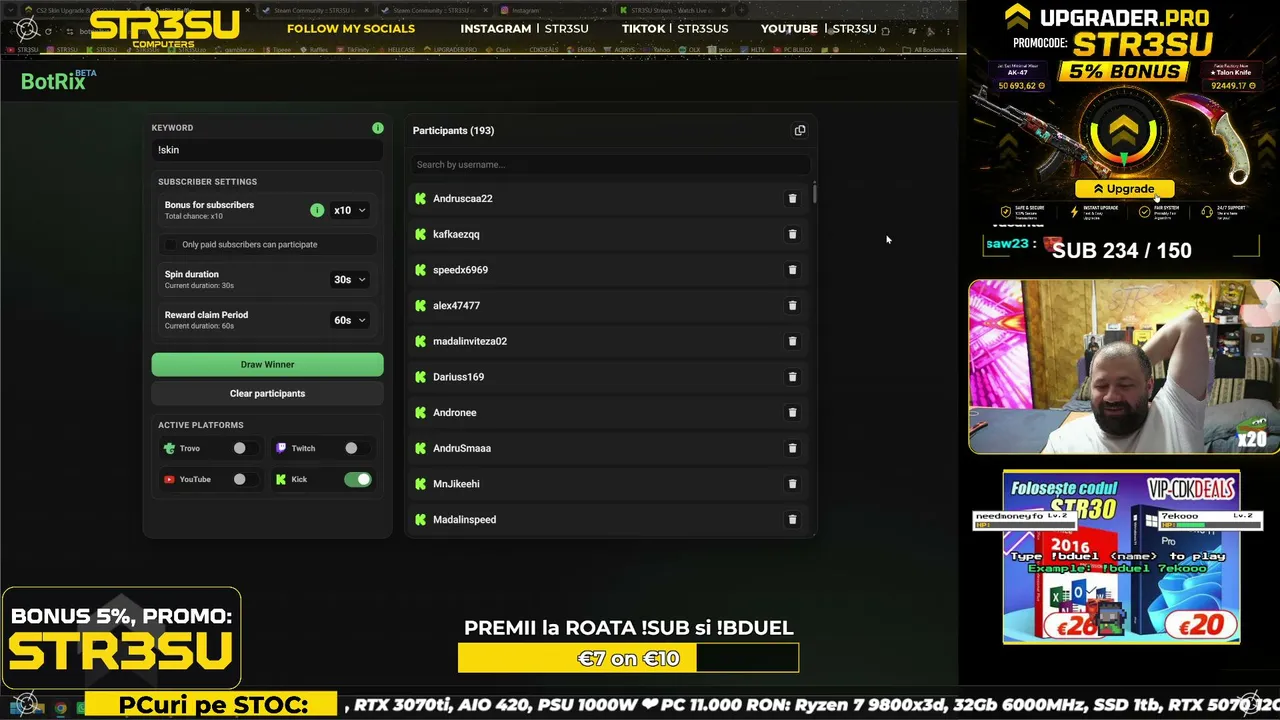The height and width of the screenshot is (720, 1280).
Task: Remove kafkaezqq using the trash icon
Action: click(792, 234)
